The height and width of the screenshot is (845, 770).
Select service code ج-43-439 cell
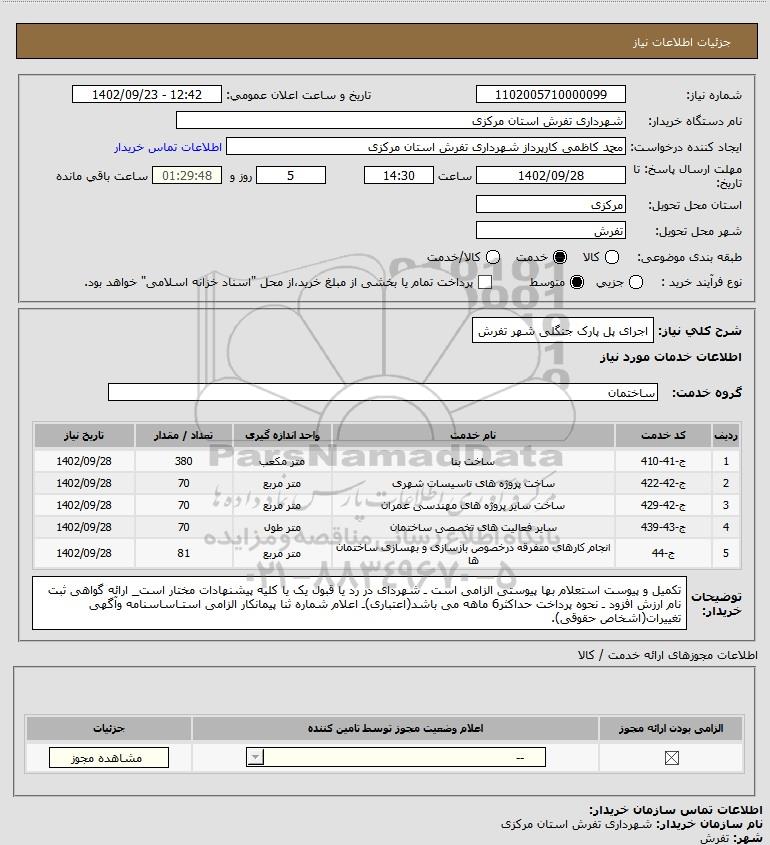[x=663, y=528]
